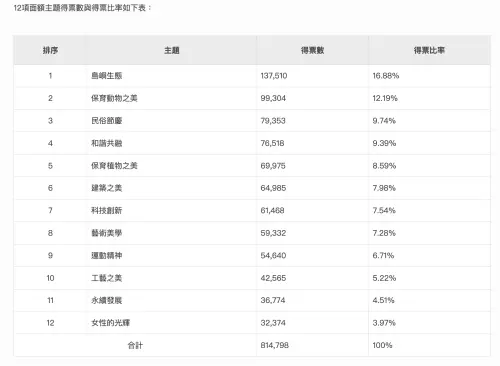Click rank number 1 beside 島嶼生態
The width and height of the screenshot is (500, 366).
pyautogui.click(x=50, y=76)
